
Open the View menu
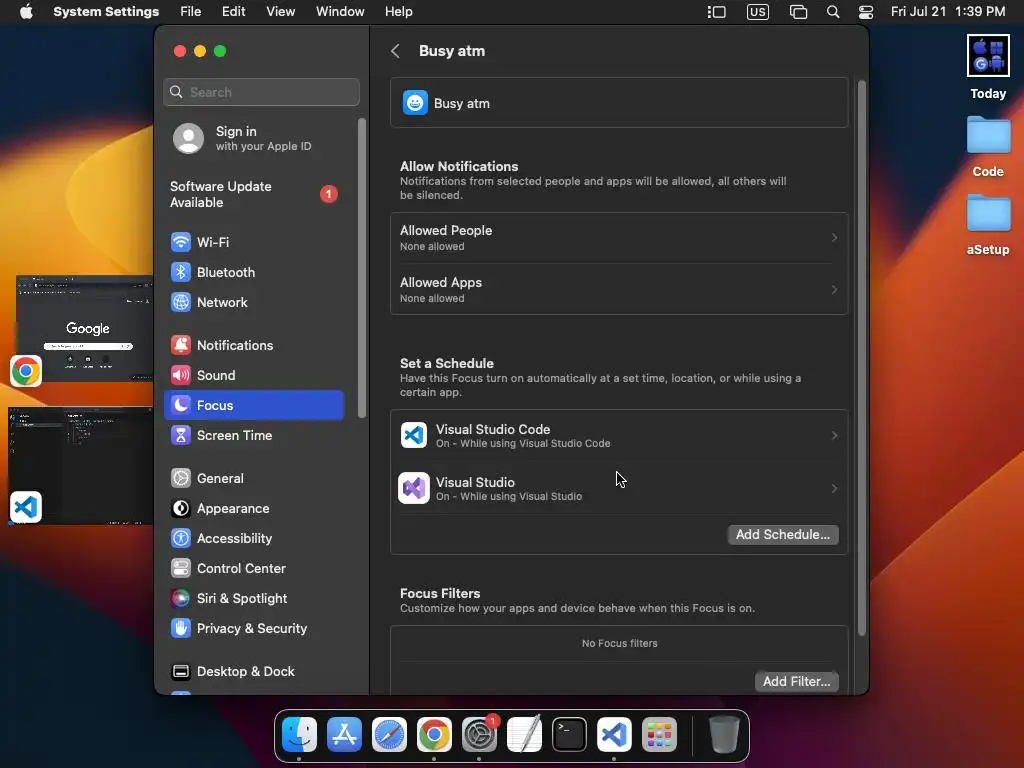280,12
